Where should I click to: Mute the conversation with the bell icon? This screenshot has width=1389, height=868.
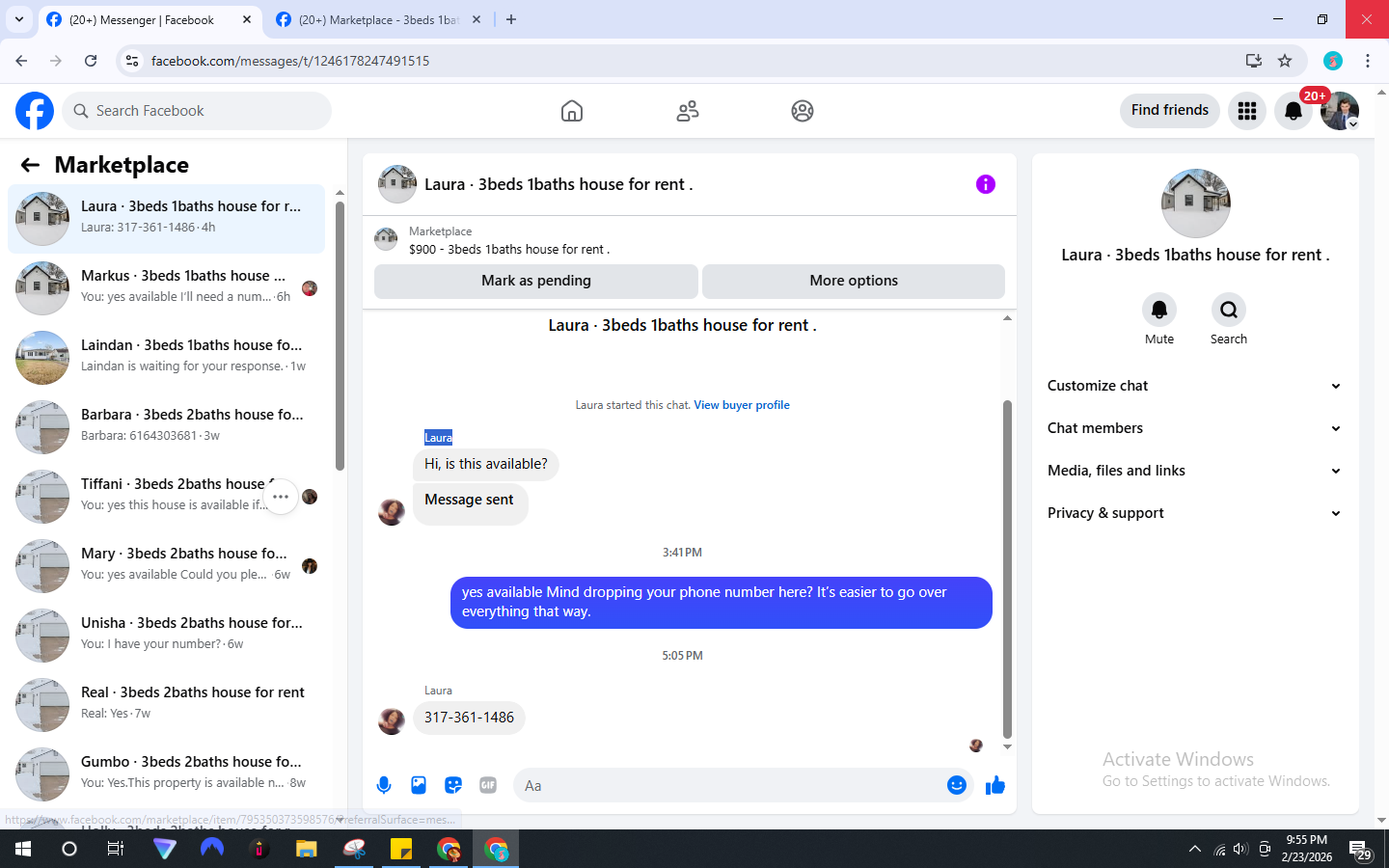pyautogui.click(x=1159, y=310)
